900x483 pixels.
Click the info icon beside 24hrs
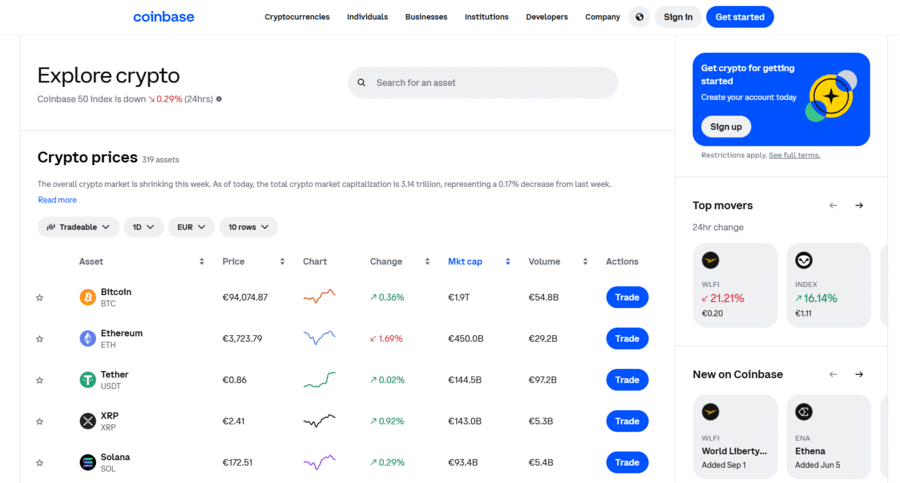[219, 99]
